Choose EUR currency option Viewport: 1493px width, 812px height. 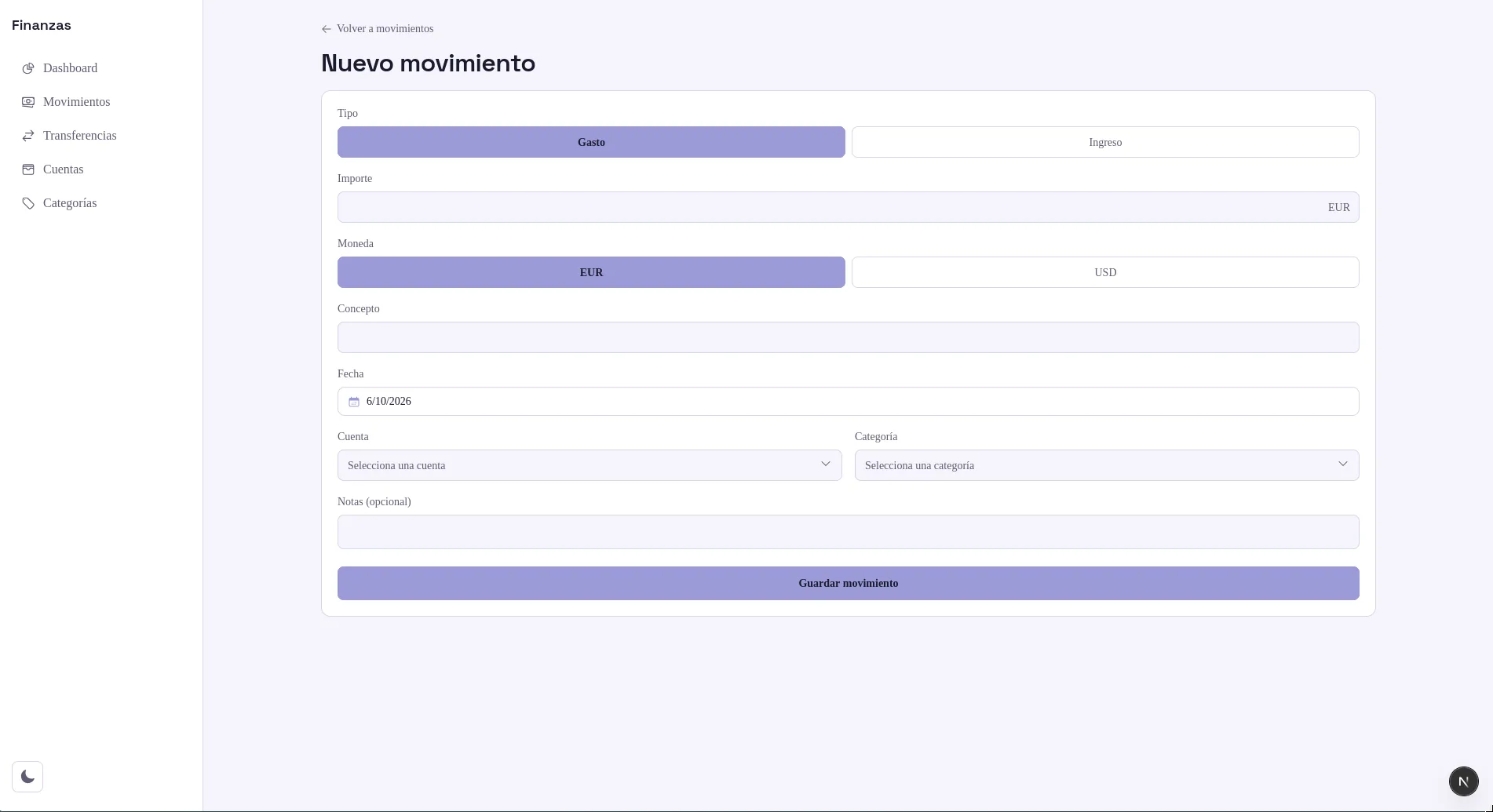coord(591,272)
